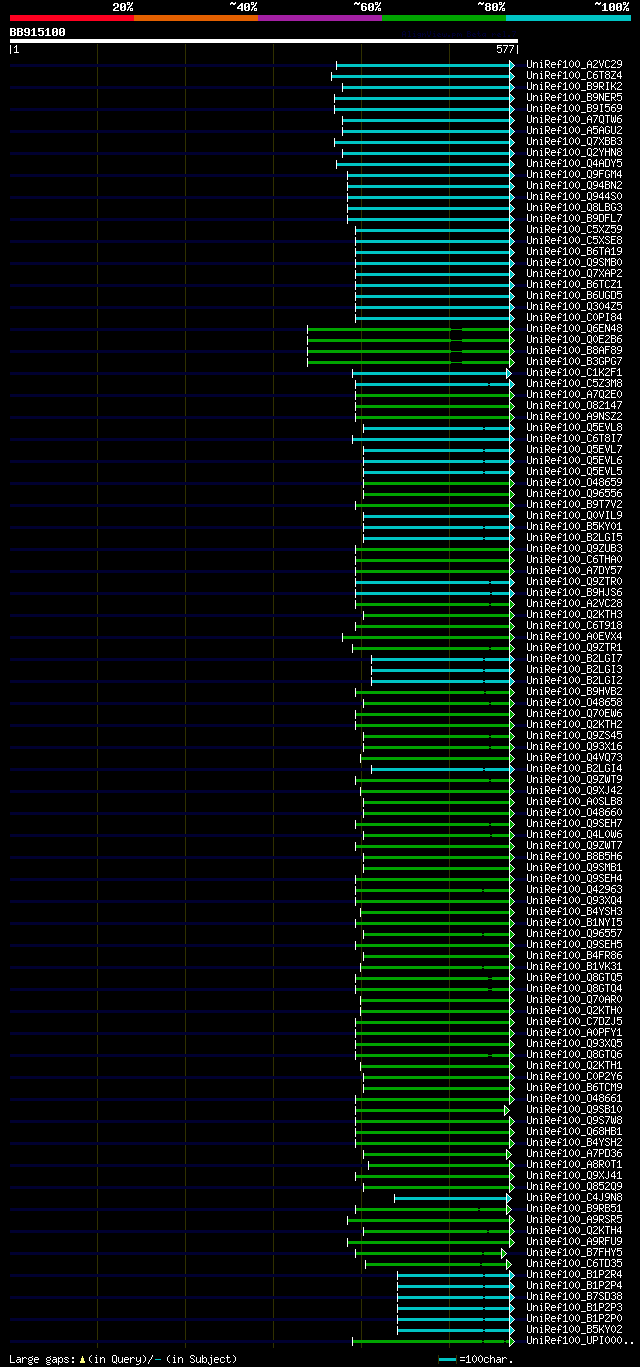The image size is (640, 1367).
Task: Open hit UniRef100_Q9SMB0
Action: tap(574, 262)
